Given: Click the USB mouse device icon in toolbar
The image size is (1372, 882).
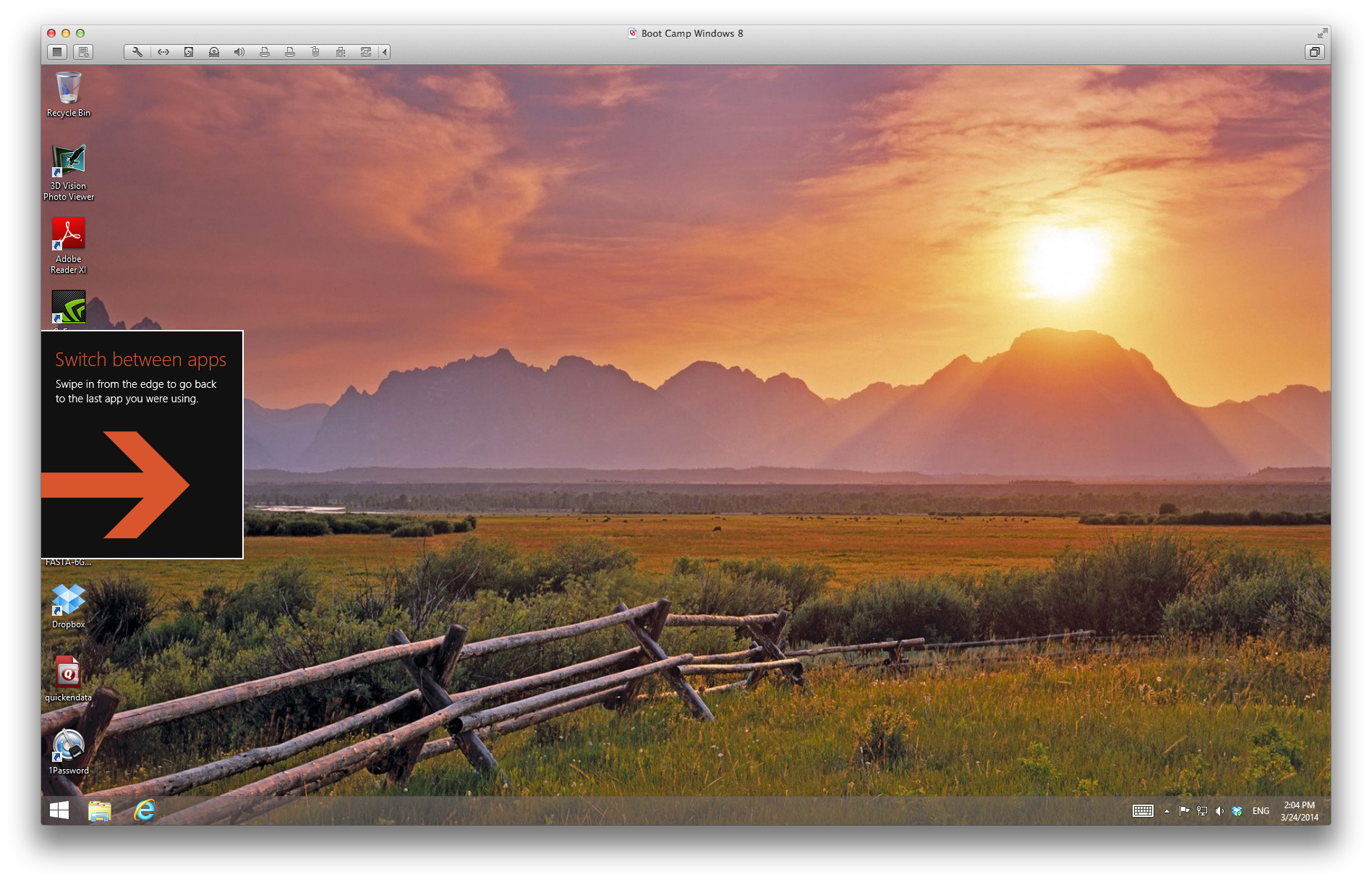Looking at the screenshot, I should click(x=315, y=52).
